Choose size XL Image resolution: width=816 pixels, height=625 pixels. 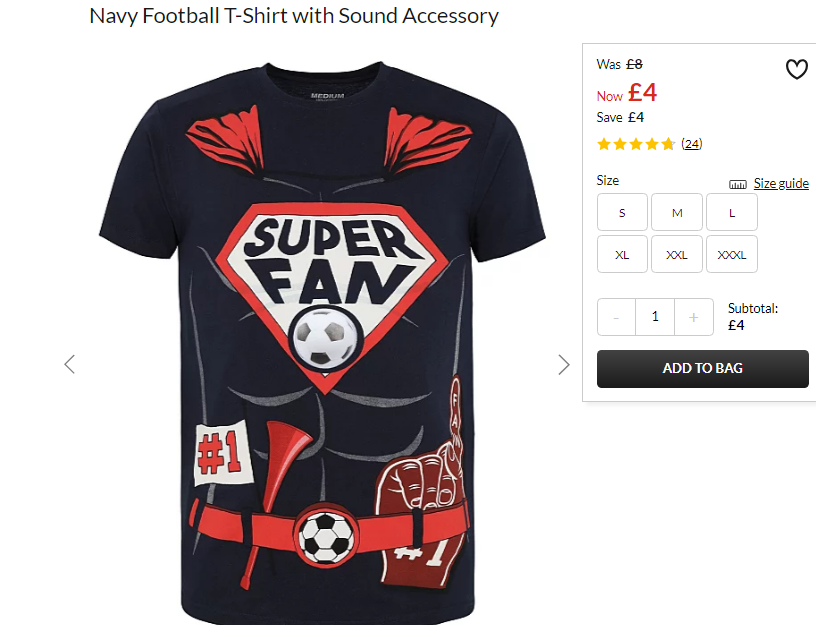tap(622, 254)
